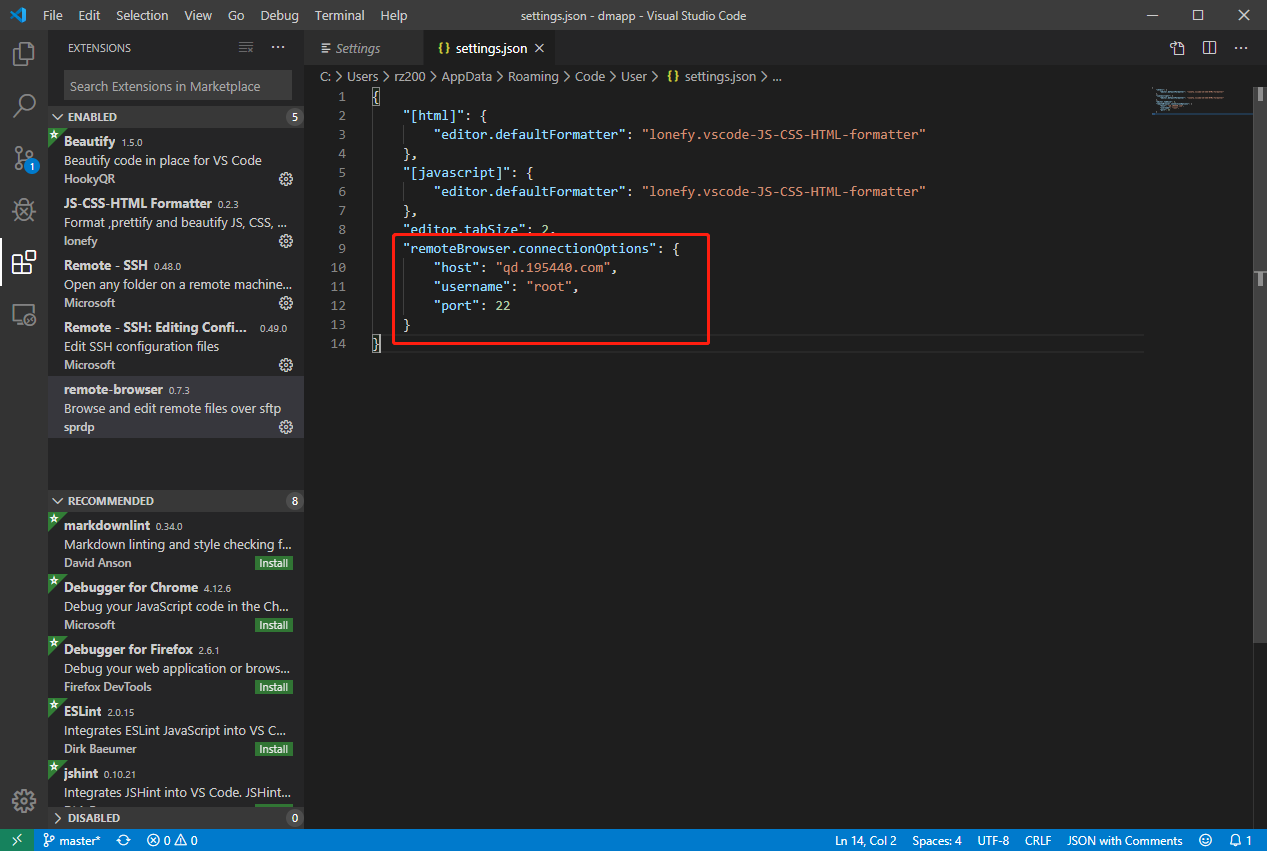The image size is (1267, 851).
Task: Open the Debug menu
Action: 279,16
